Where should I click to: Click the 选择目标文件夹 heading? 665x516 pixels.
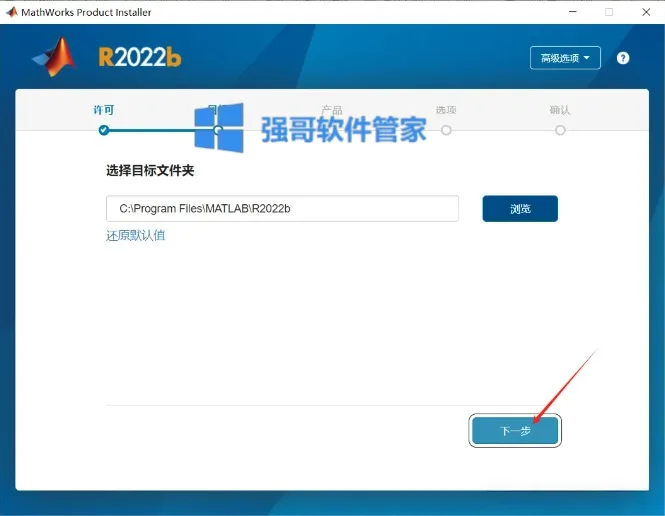tap(150, 170)
